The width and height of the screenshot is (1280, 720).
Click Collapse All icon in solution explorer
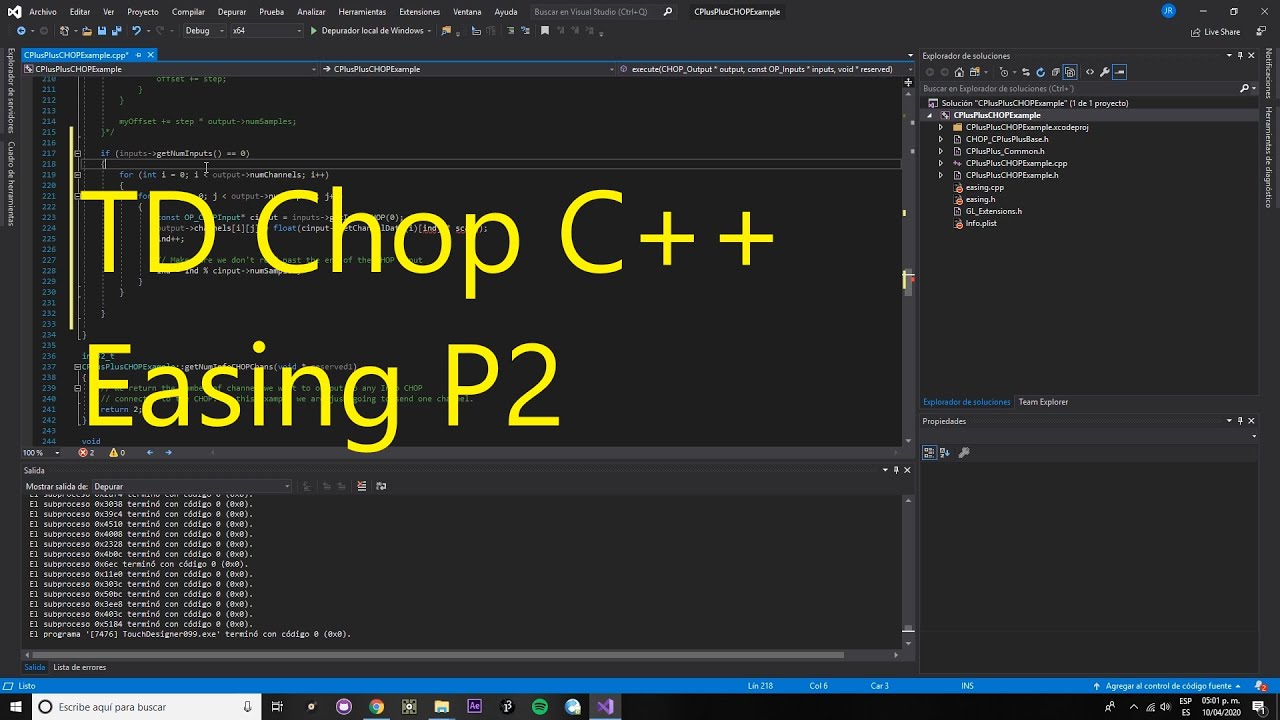[x=1055, y=72]
